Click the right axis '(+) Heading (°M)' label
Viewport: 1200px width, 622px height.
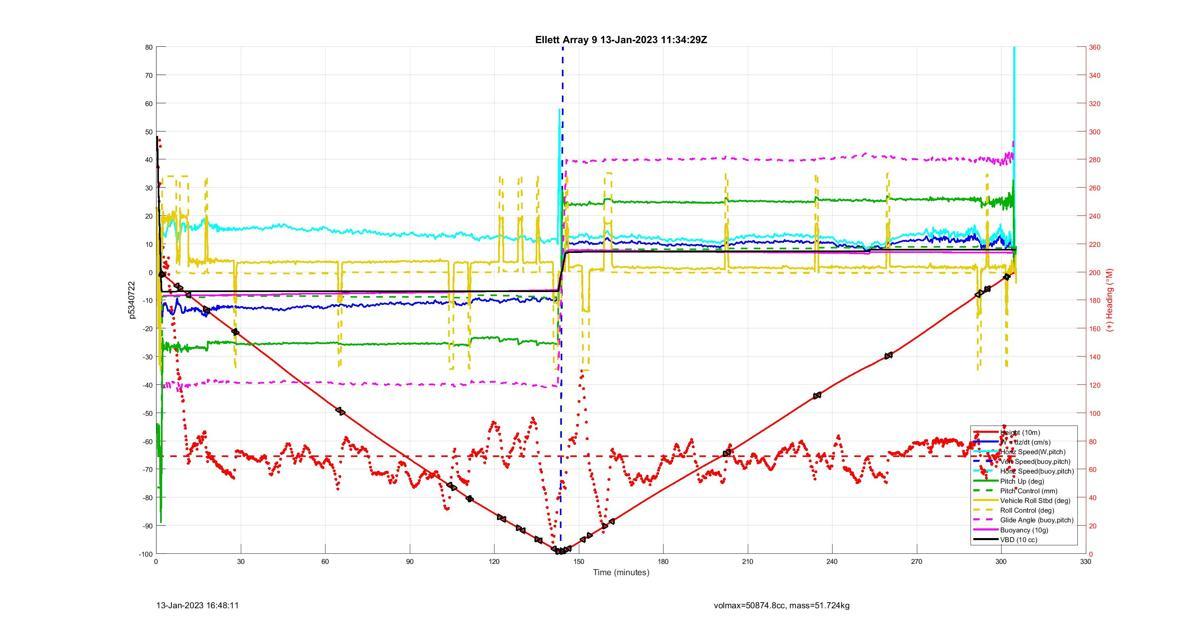click(1110, 300)
